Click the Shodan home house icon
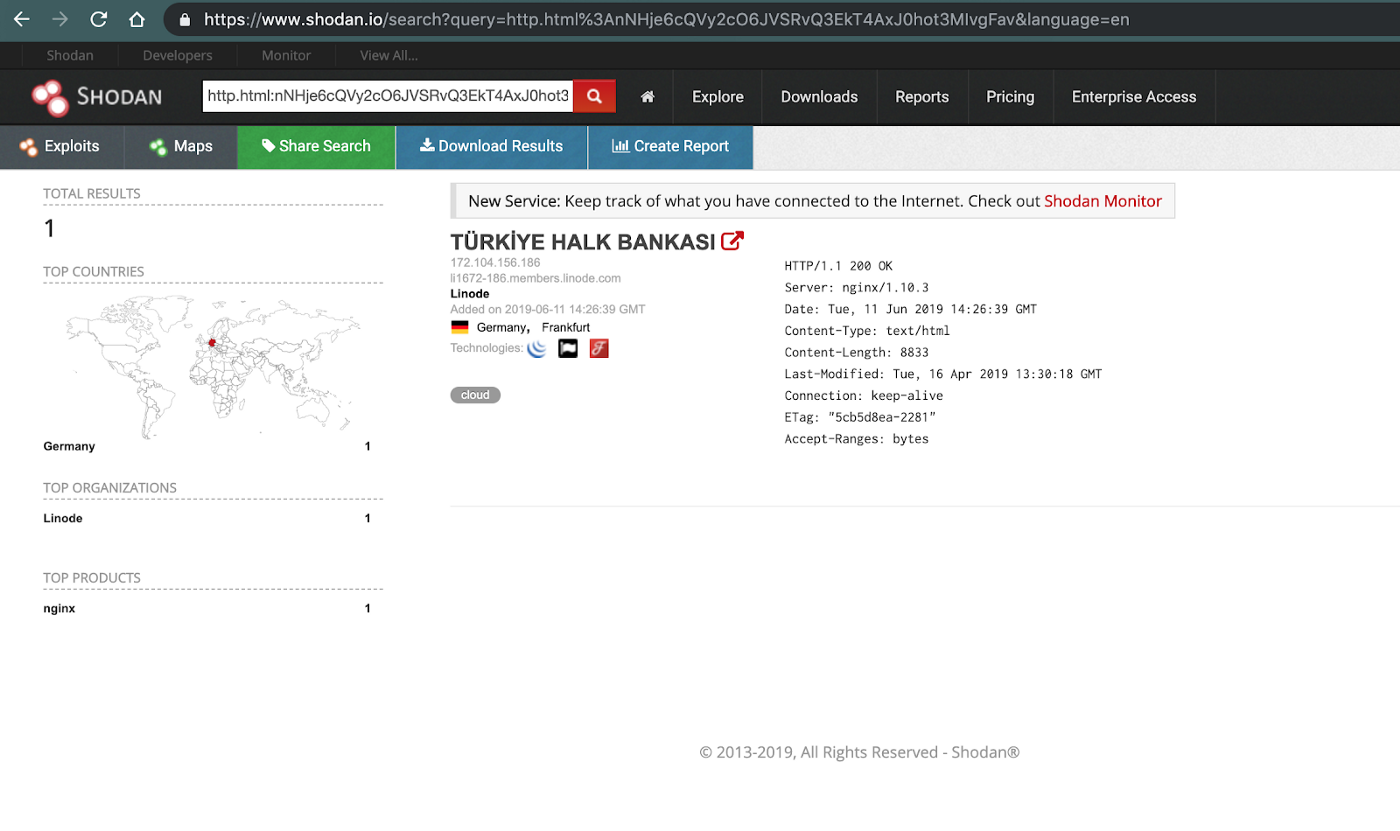The height and width of the screenshot is (831, 1400). 648,97
